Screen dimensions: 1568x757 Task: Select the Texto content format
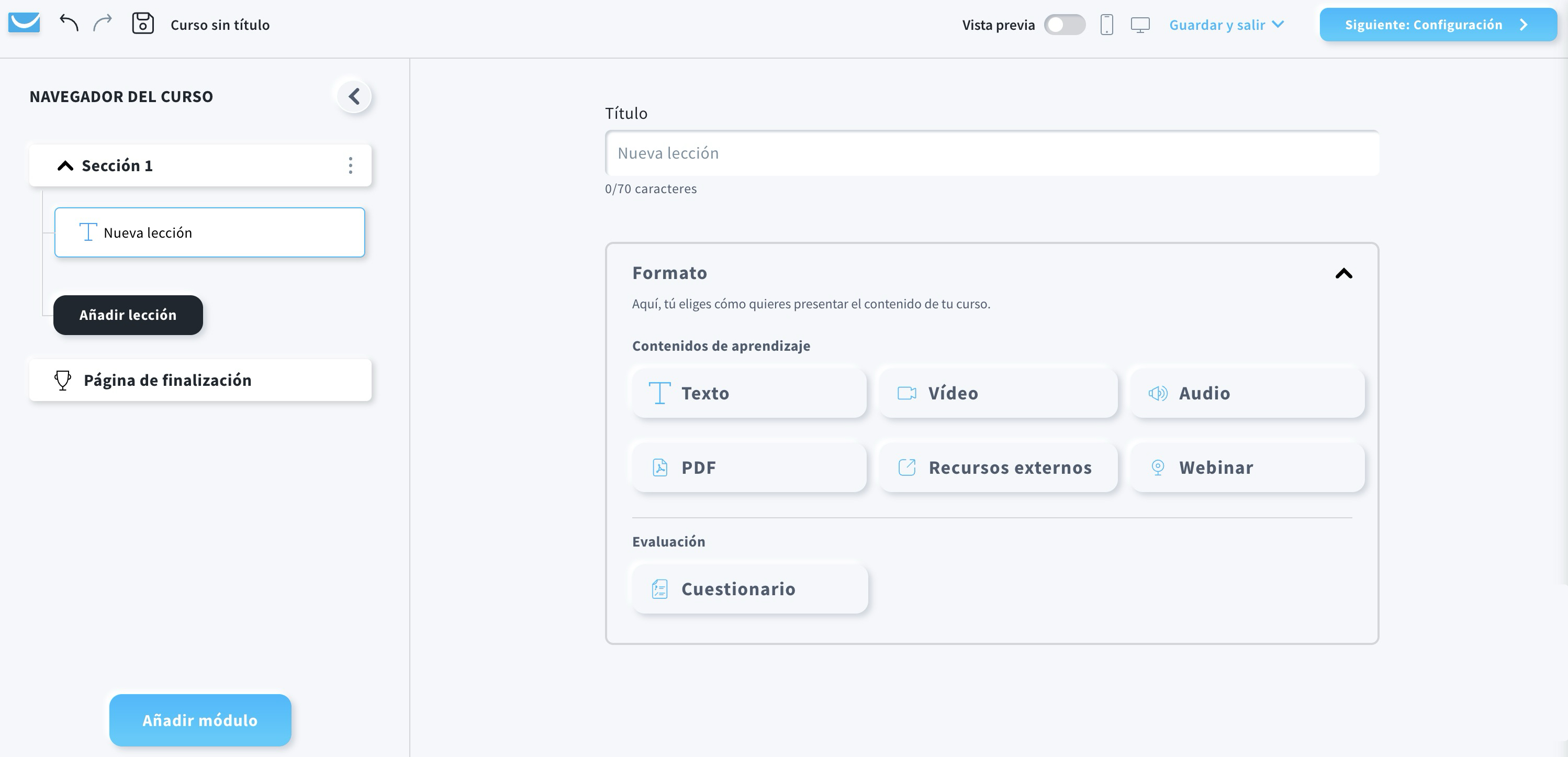click(x=749, y=393)
